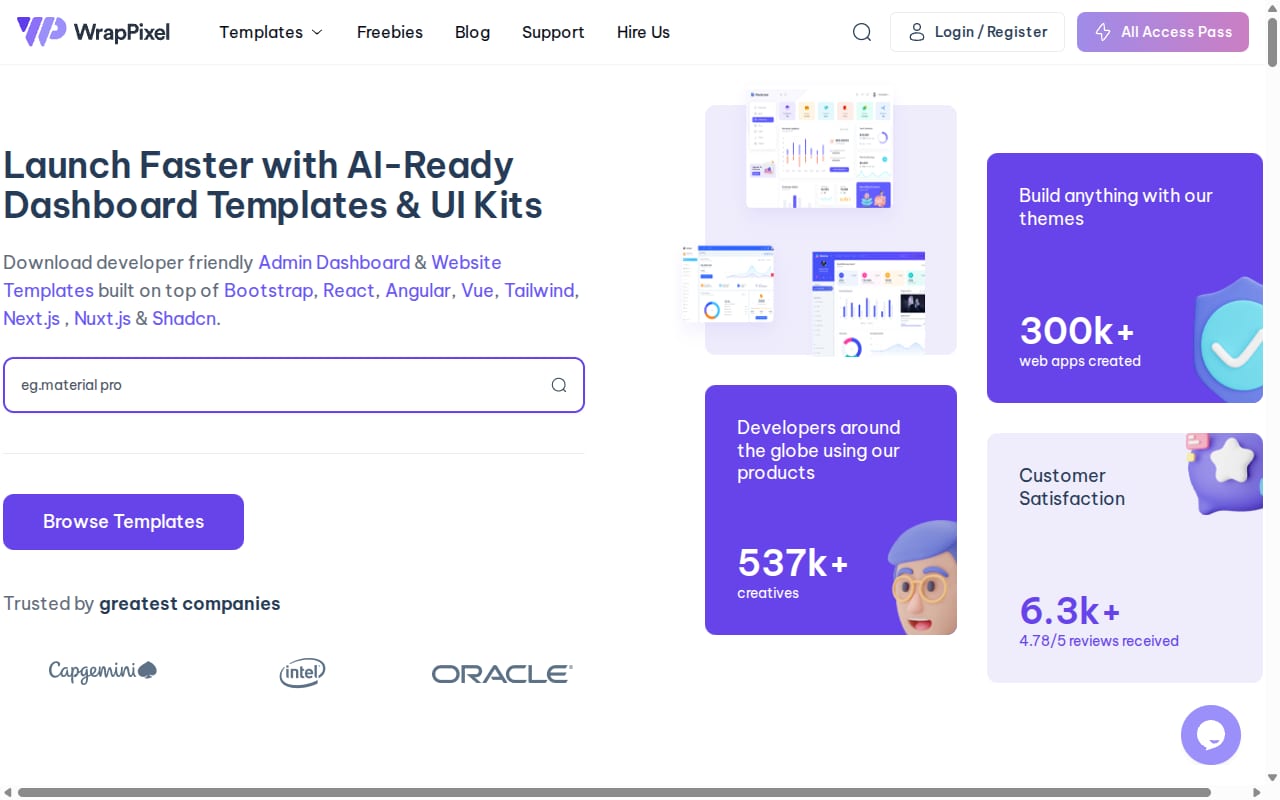Click the WrapPixel logo
The image size is (1280, 800).
click(x=93, y=32)
